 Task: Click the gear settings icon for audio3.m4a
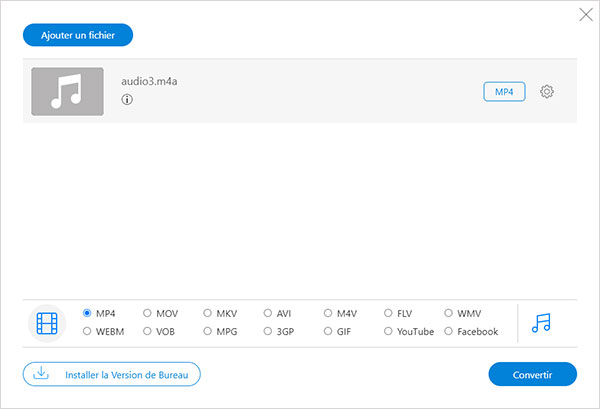pyautogui.click(x=547, y=92)
